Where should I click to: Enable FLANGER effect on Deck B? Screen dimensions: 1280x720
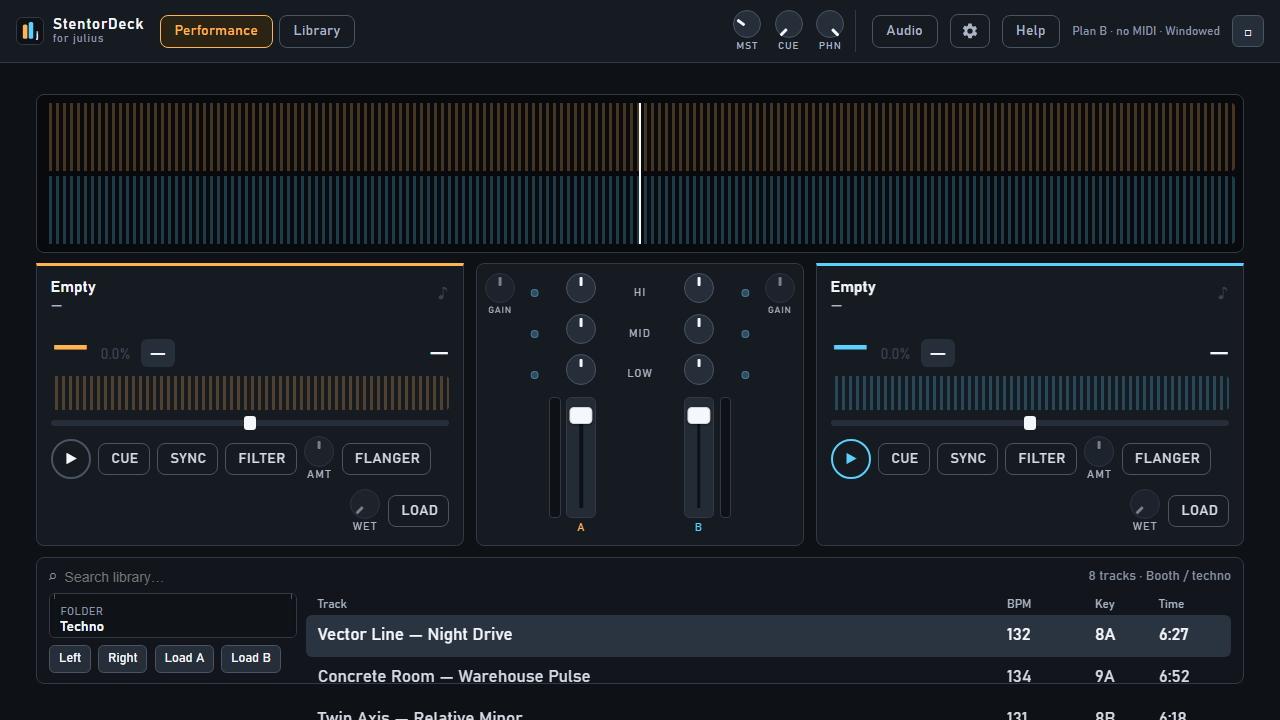[x=1167, y=459]
